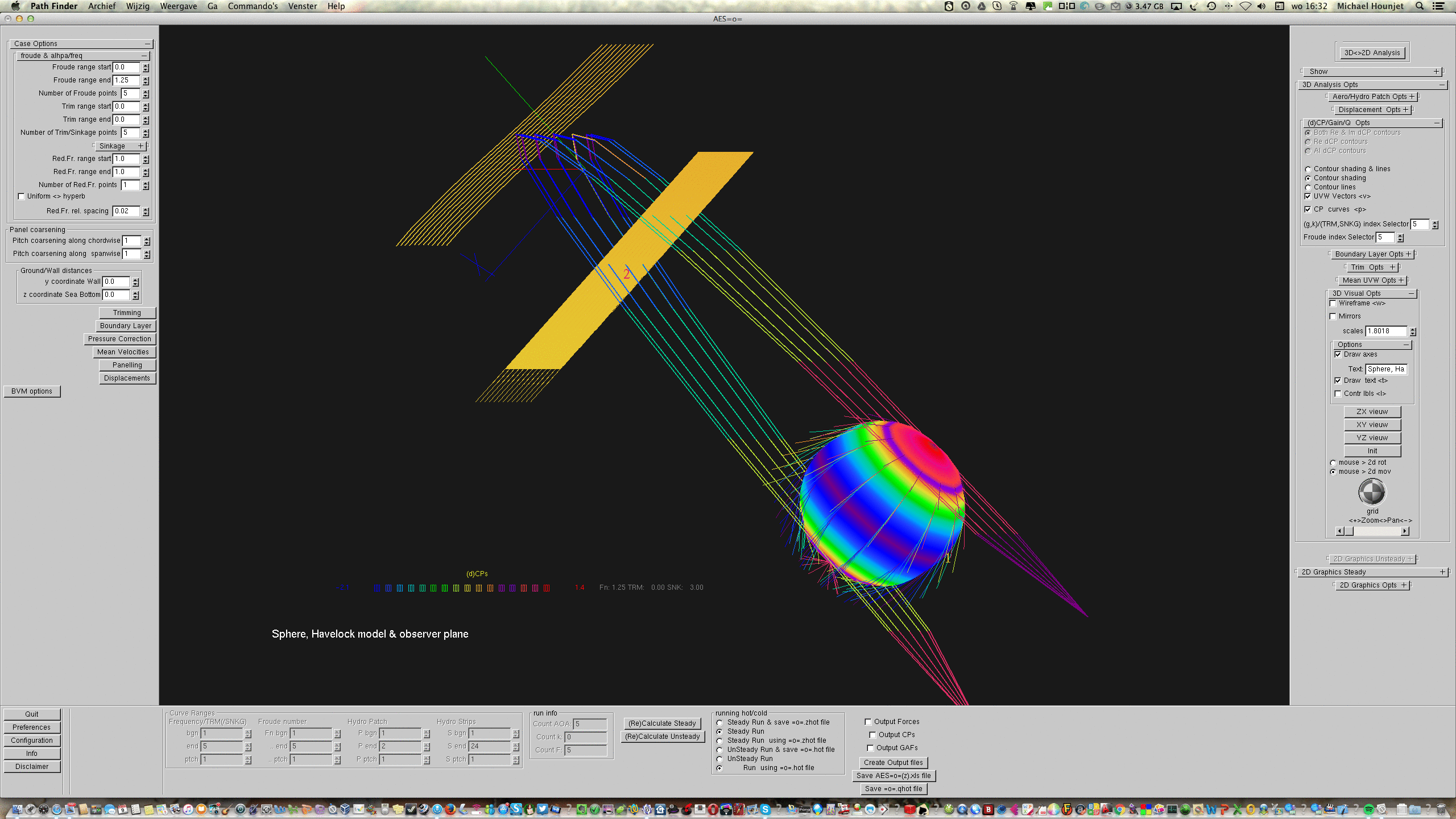1456x819 pixels.
Task: Open Notification Center in the menu bar
Action: (x=1438, y=6)
